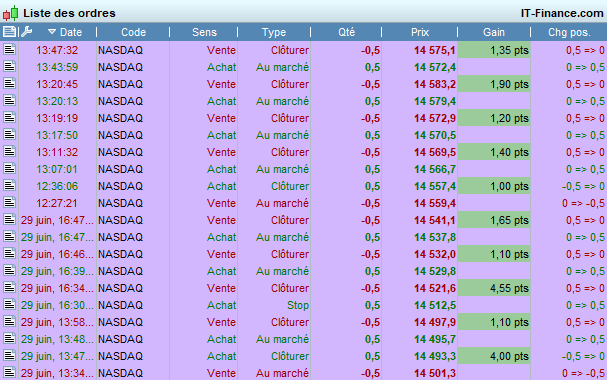Image resolution: width=607 pixels, height=380 pixels.
Task: Open order details icon for 13:47:32 row
Action: pos(9,50)
